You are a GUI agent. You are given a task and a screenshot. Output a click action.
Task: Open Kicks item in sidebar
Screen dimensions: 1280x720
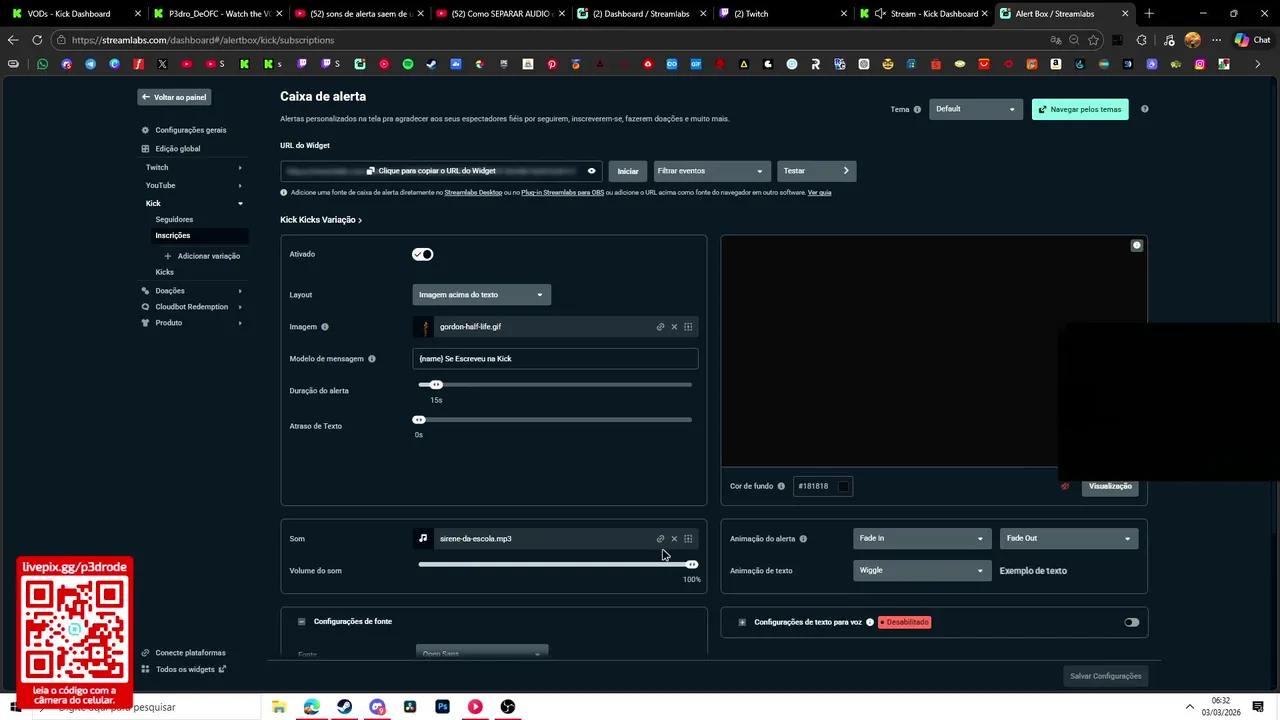point(165,272)
